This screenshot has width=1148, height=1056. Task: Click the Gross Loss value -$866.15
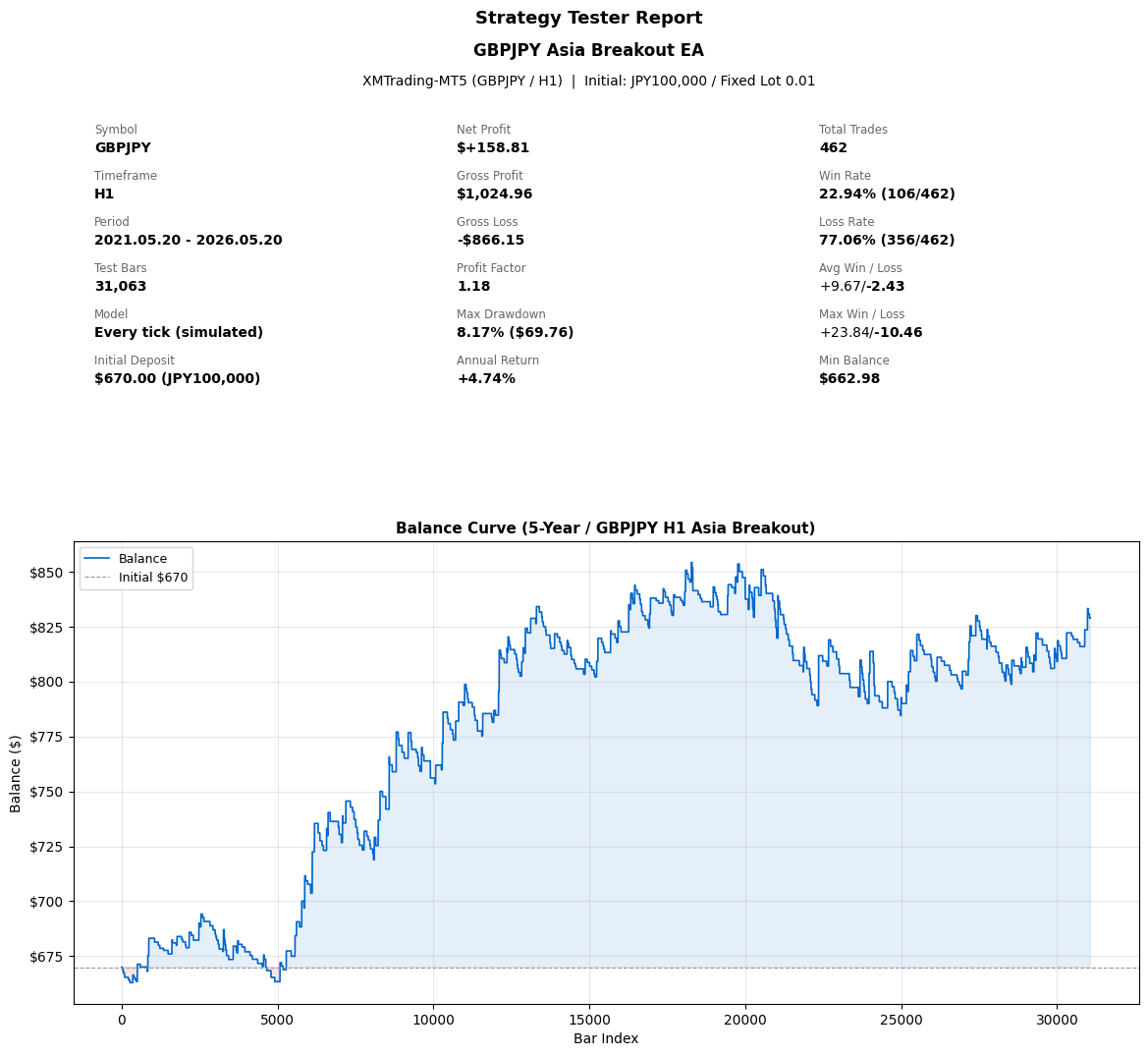[491, 241]
